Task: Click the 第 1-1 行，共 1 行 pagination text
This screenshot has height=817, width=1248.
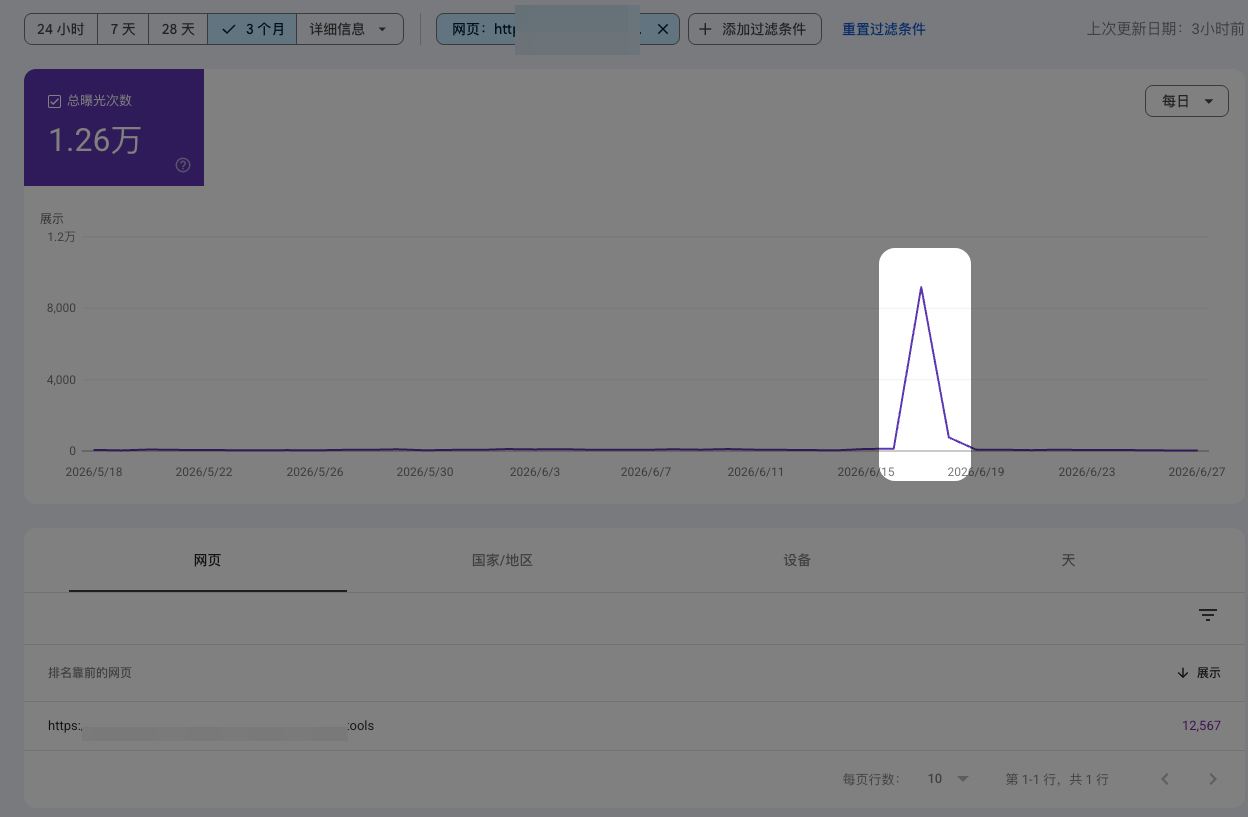Action: (x=1057, y=779)
